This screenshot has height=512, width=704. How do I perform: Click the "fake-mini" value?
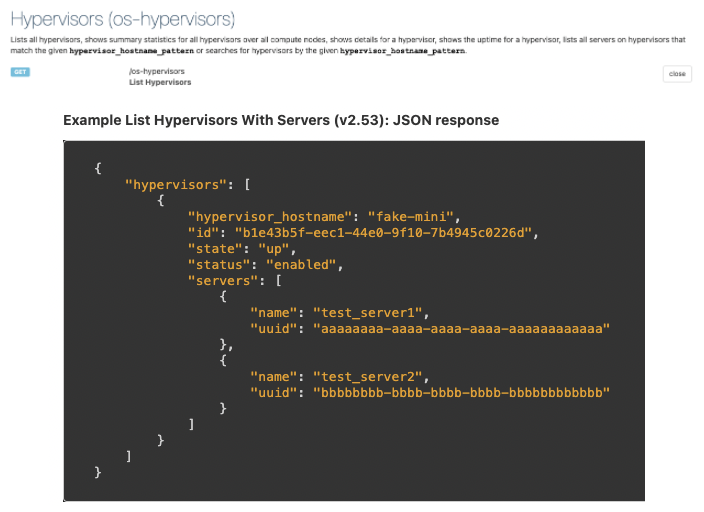coord(410,216)
